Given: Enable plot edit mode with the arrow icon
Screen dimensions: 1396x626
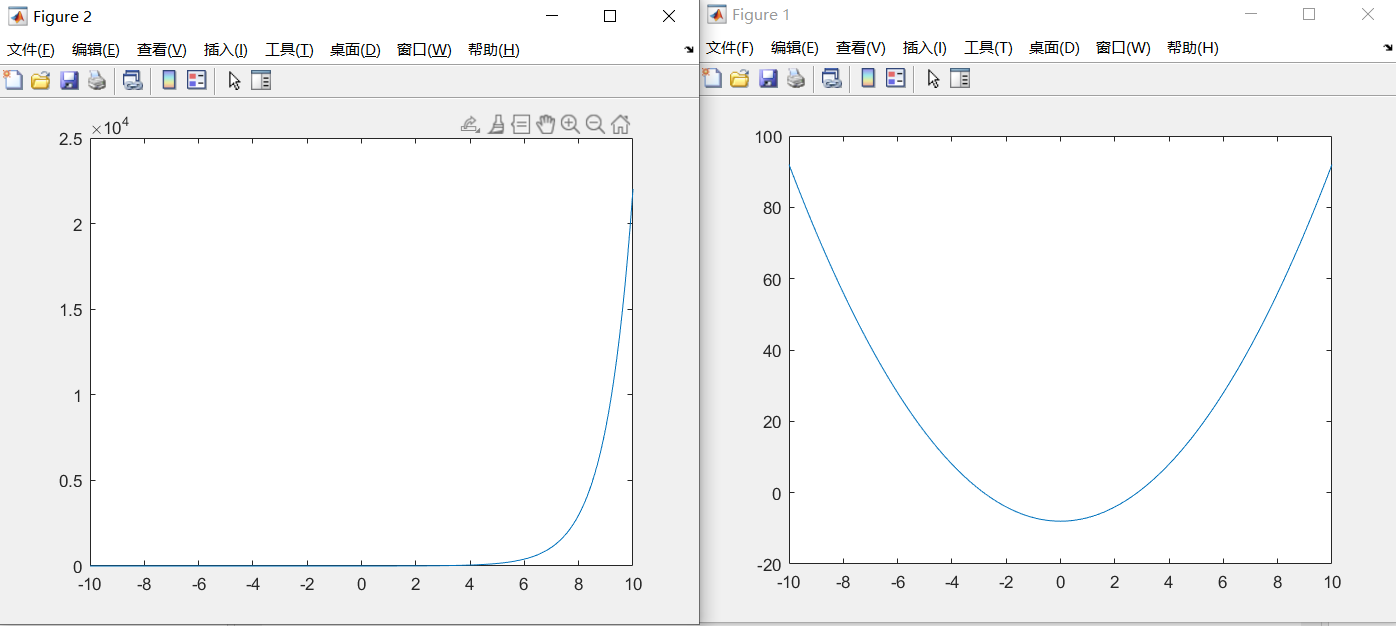Looking at the screenshot, I should click(232, 79).
